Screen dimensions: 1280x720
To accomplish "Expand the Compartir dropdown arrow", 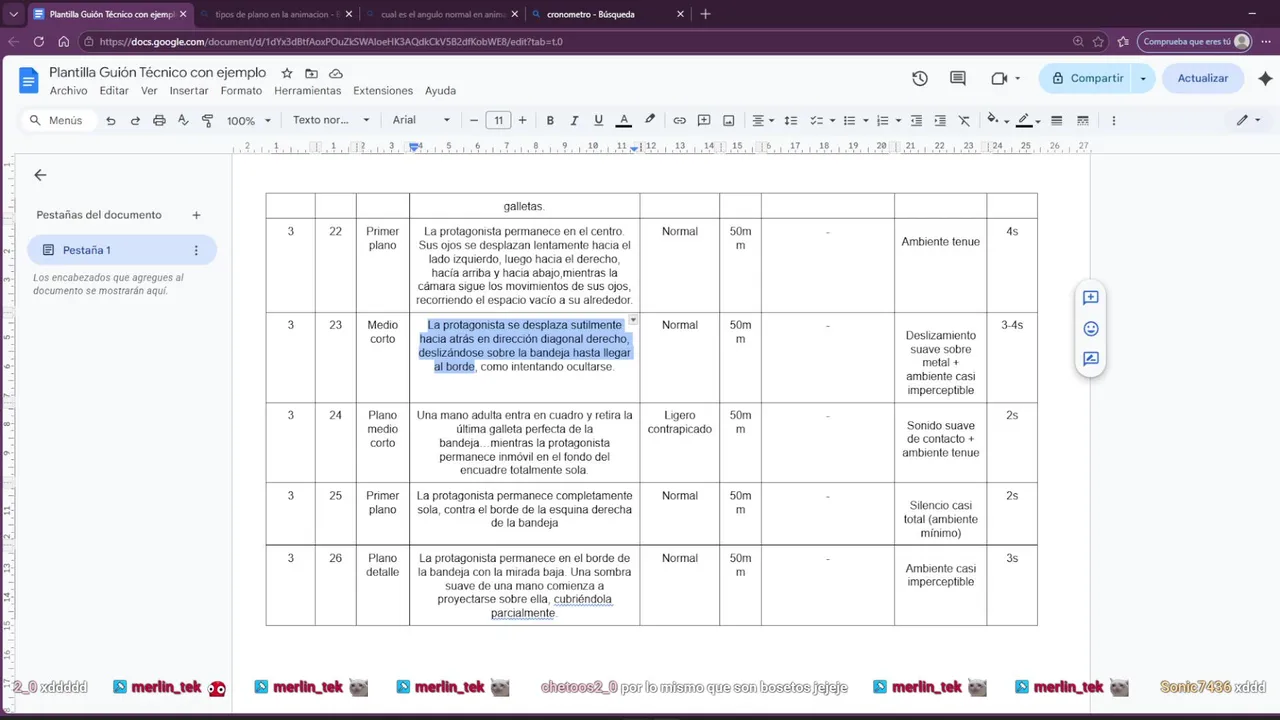I will coord(1143,78).
